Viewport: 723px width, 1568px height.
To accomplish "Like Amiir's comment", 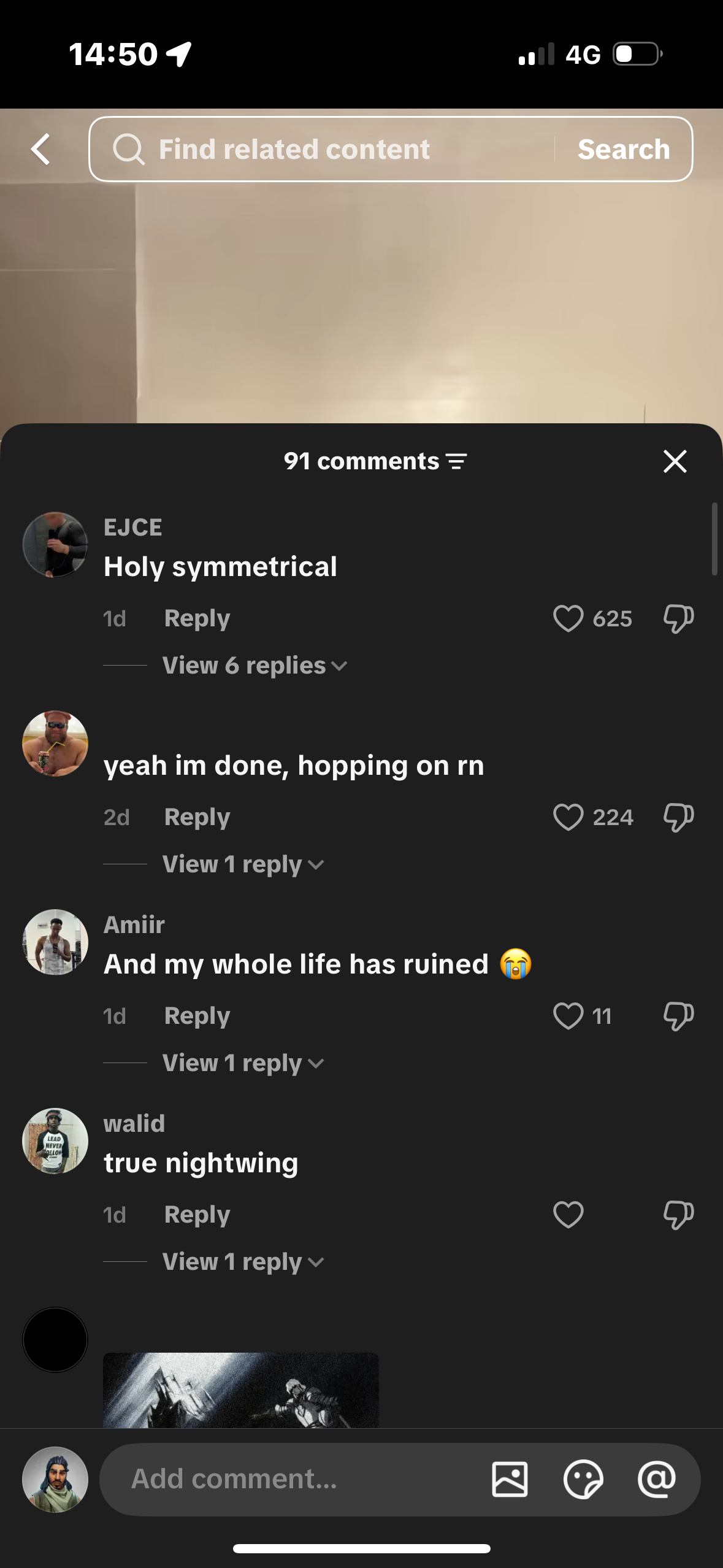I will click(x=568, y=1016).
